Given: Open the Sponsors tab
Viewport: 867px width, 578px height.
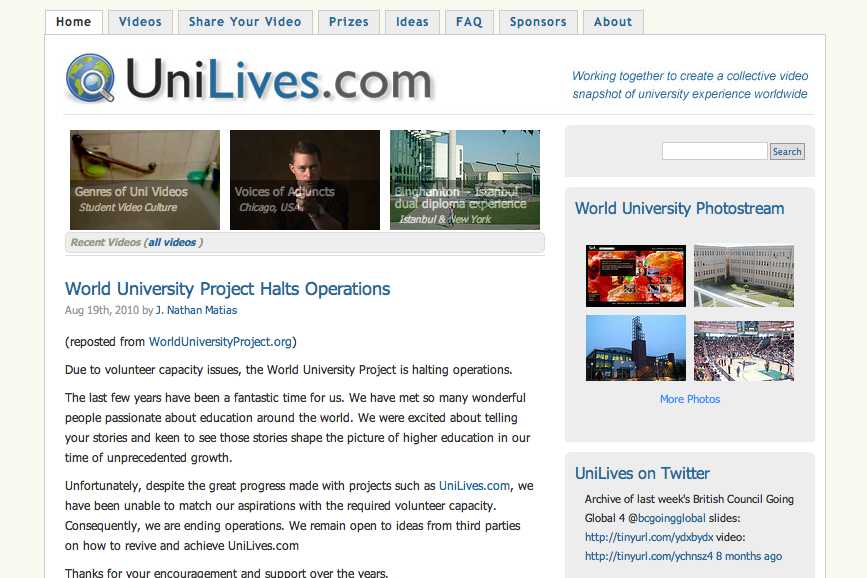Looking at the screenshot, I should 538,22.
